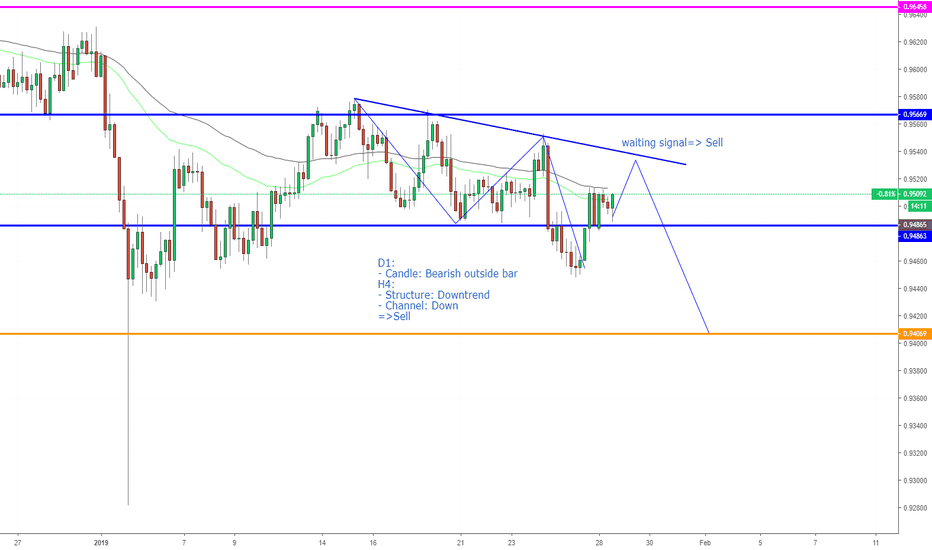The height and width of the screenshot is (550, 932).
Task: Click the "14" date axis label
Action: [322, 542]
